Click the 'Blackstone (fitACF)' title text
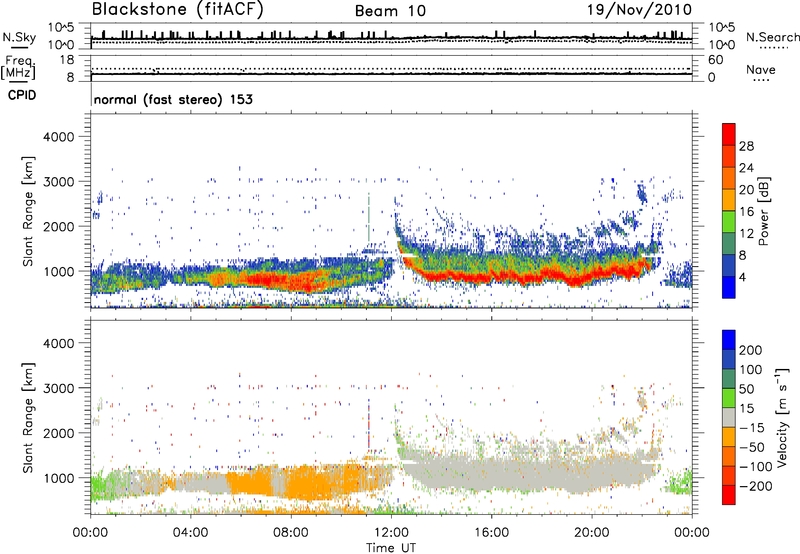800x554 pixels. click(x=177, y=9)
